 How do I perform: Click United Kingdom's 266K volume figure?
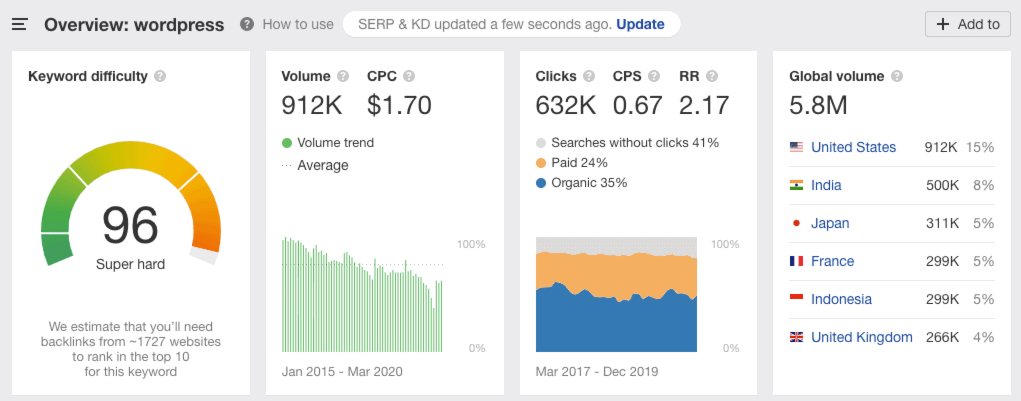(x=942, y=337)
